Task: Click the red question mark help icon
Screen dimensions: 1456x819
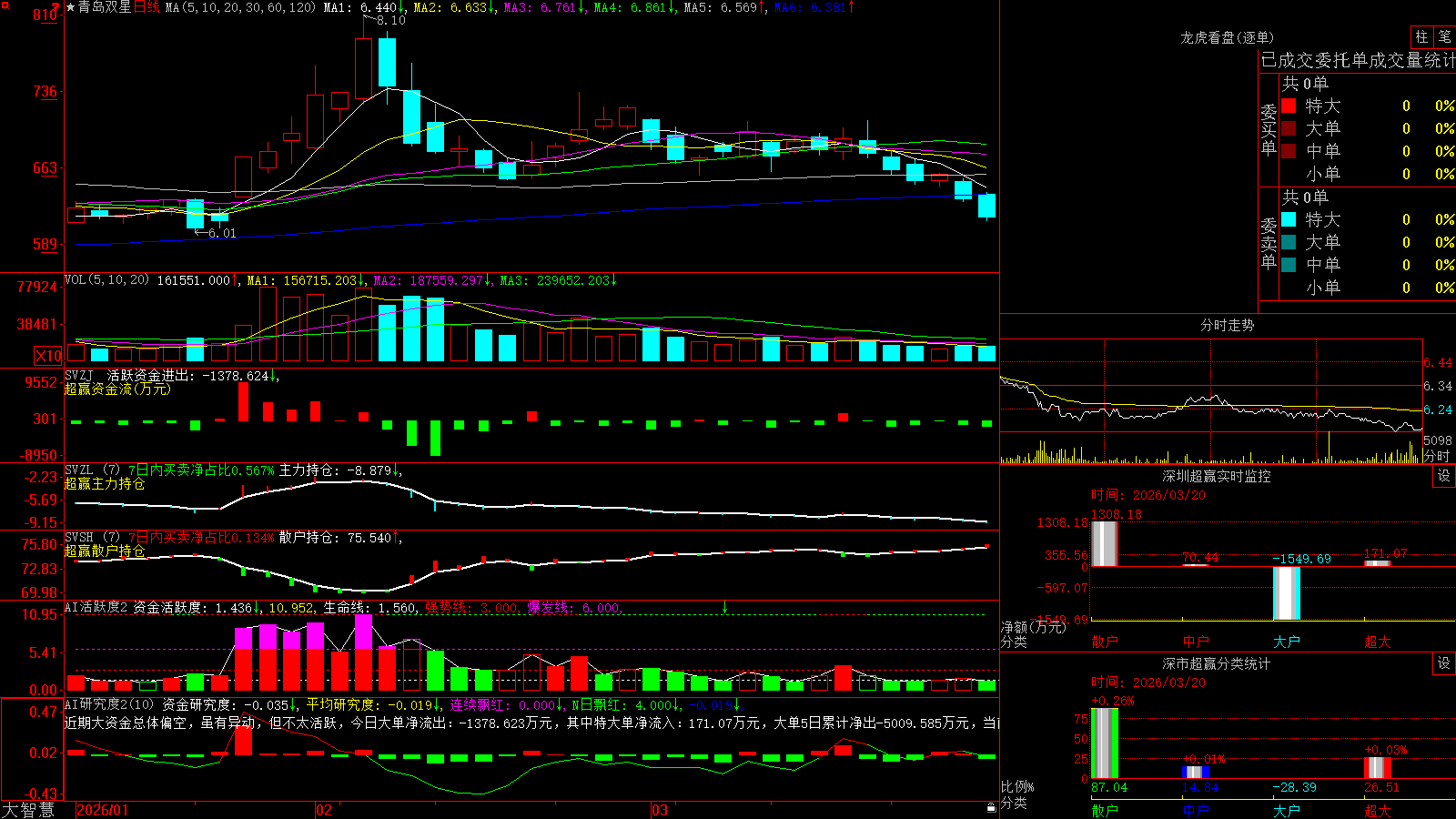Action: pyautogui.click(x=56, y=6)
